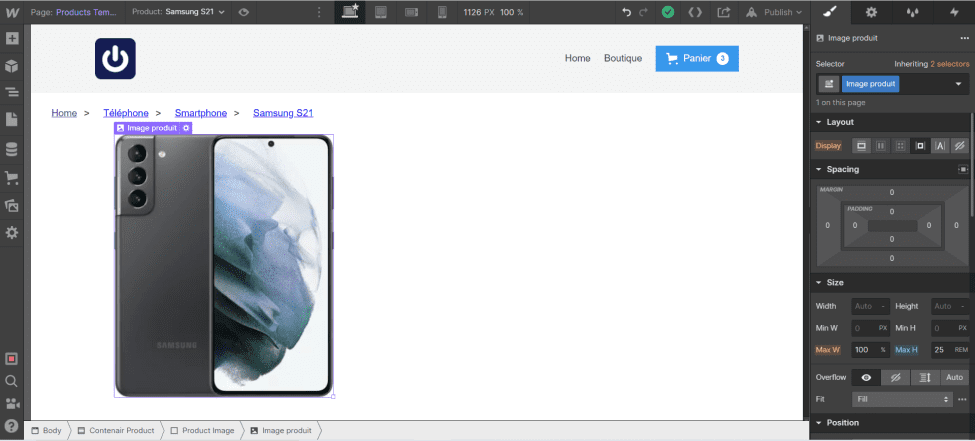
Task: Set overflow to visible
Action: coord(866,377)
